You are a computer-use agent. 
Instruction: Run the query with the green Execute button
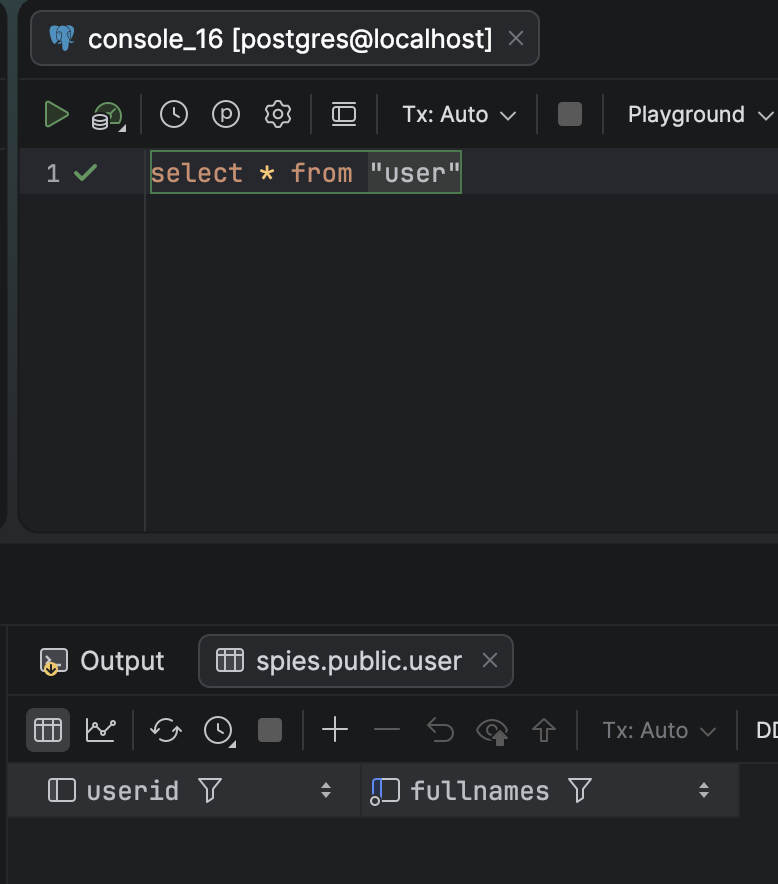click(56, 114)
